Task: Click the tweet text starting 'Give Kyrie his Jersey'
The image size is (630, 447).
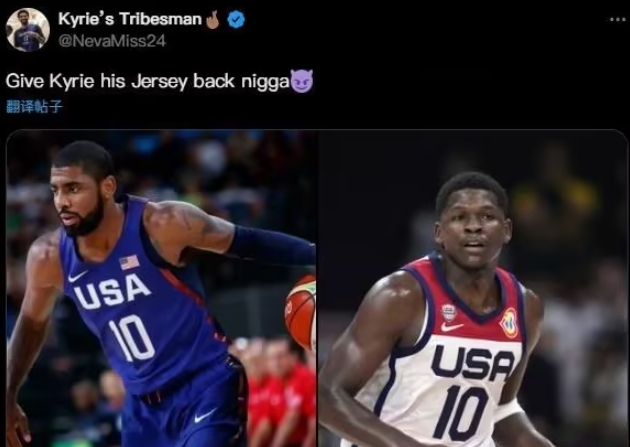Action: pyautogui.click(x=147, y=82)
